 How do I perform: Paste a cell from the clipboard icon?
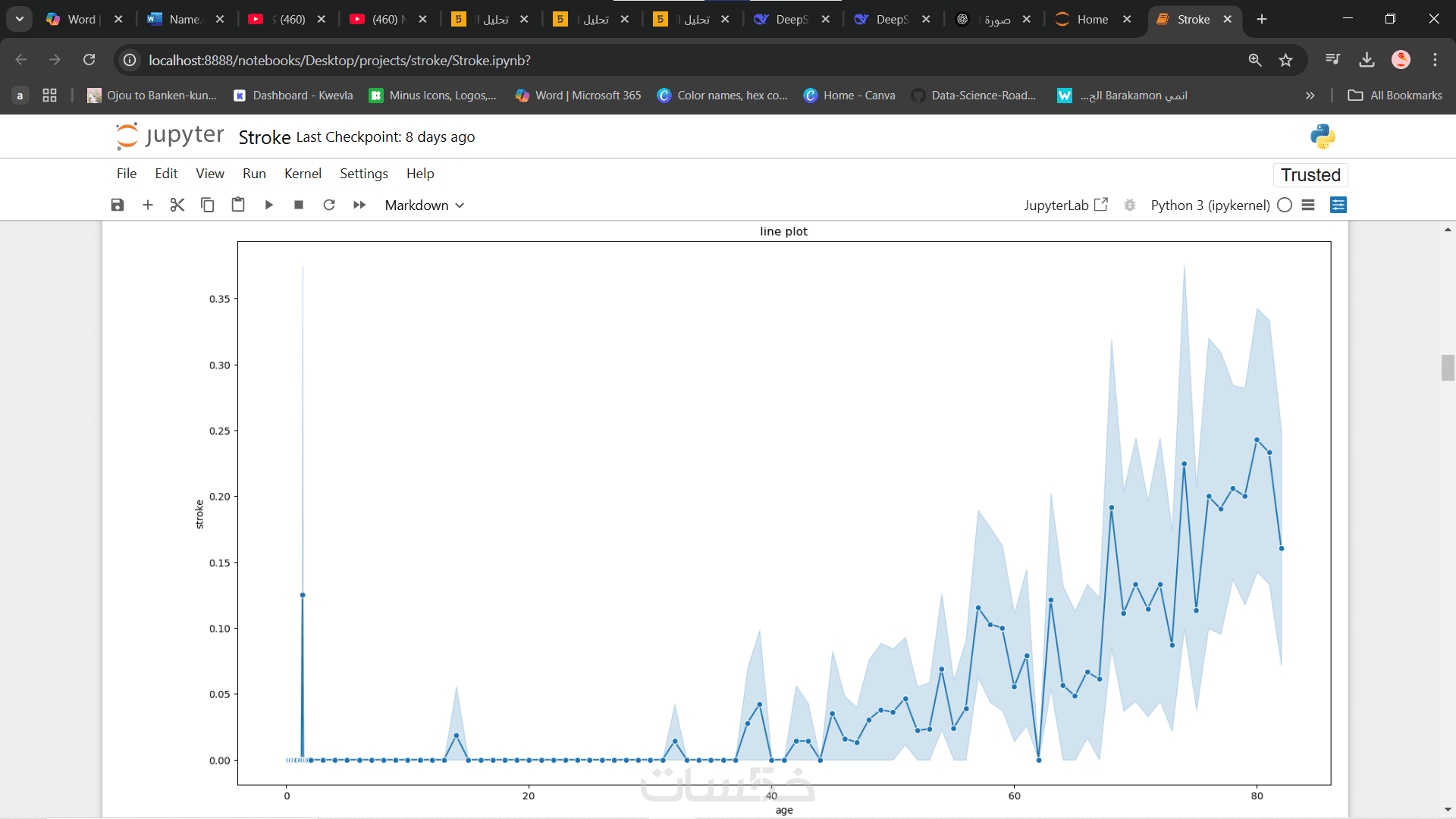pyautogui.click(x=238, y=205)
